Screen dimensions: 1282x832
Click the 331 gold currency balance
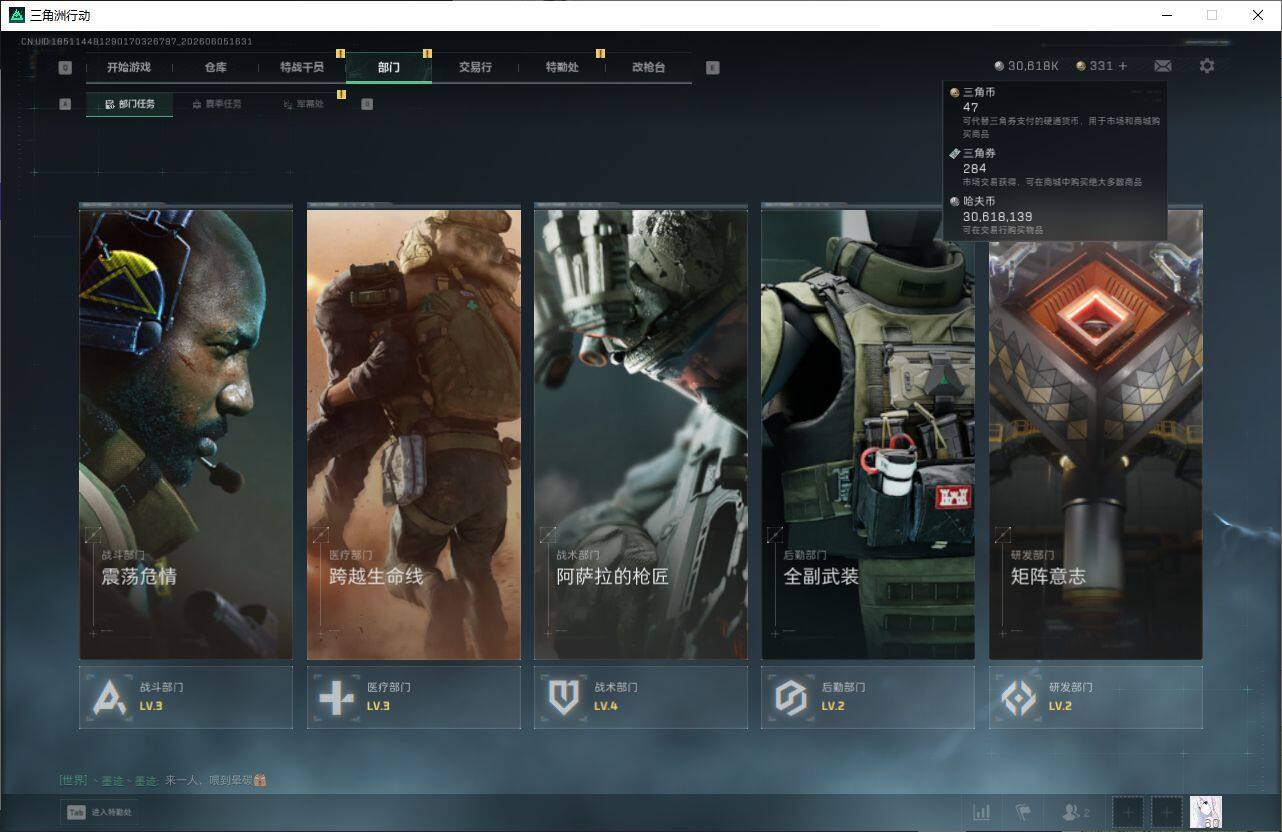tap(1094, 66)
